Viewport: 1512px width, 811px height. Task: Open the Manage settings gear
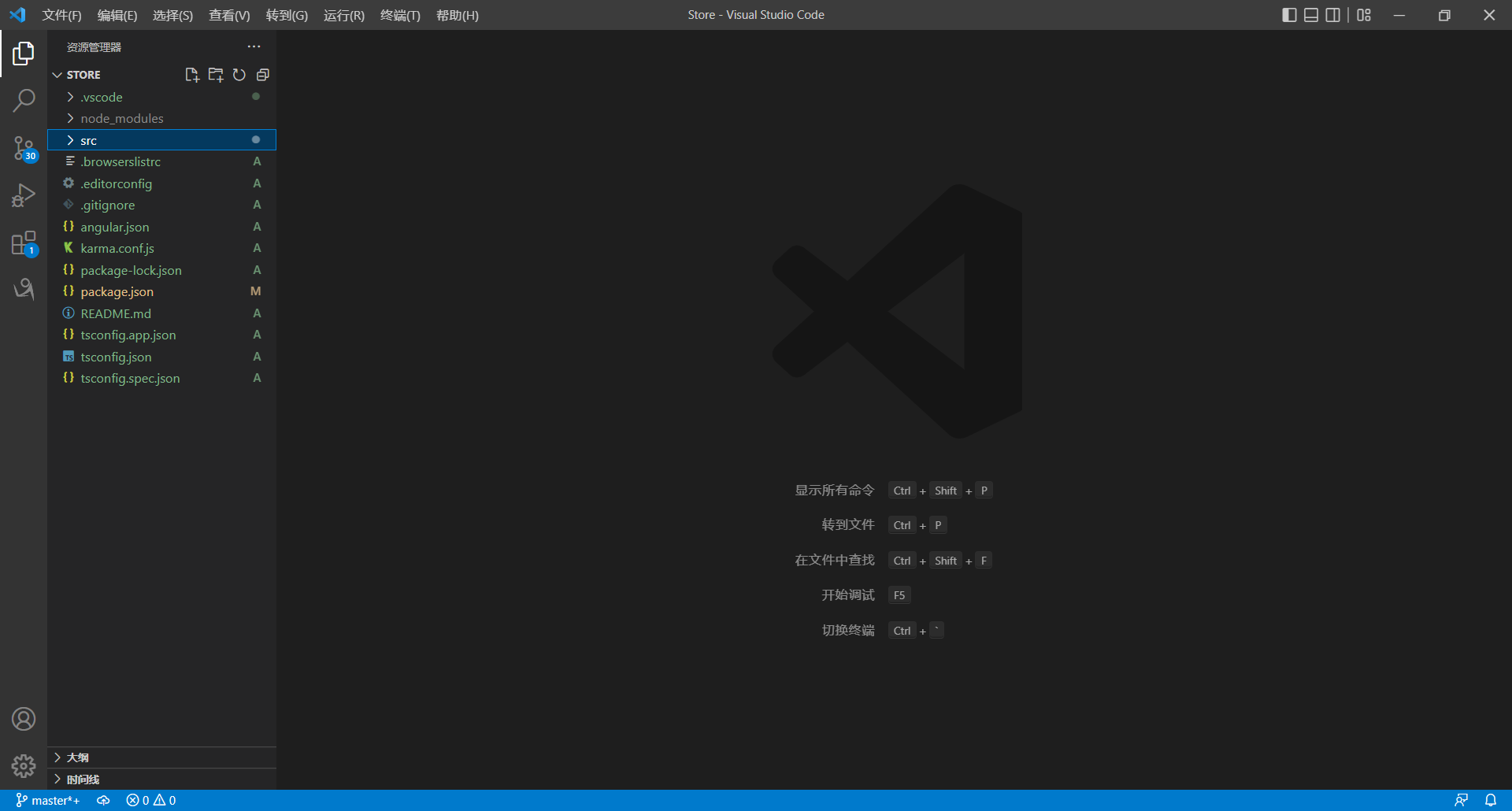click(x=24, y=766)
